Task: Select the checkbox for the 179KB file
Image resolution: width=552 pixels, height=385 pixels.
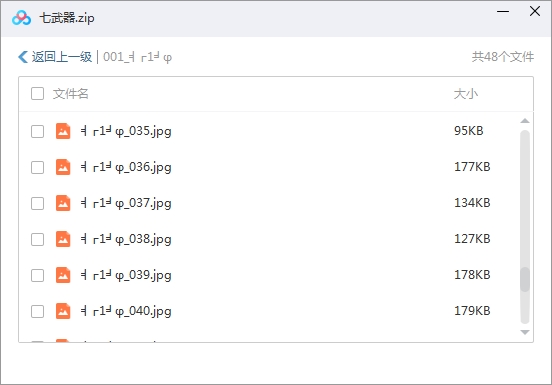Action: tap(37, 311)
